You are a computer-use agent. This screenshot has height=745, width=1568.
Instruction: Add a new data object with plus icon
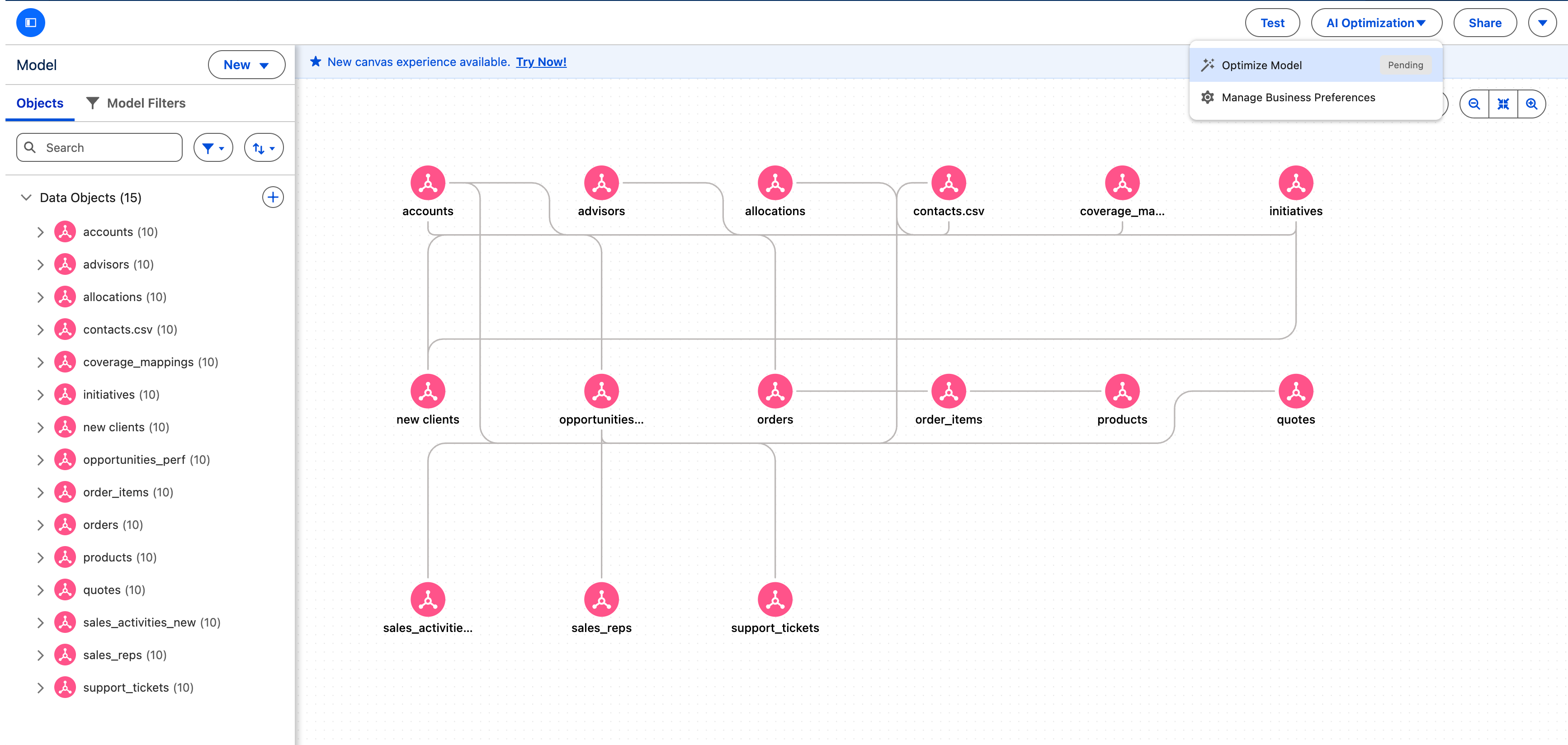273,197
